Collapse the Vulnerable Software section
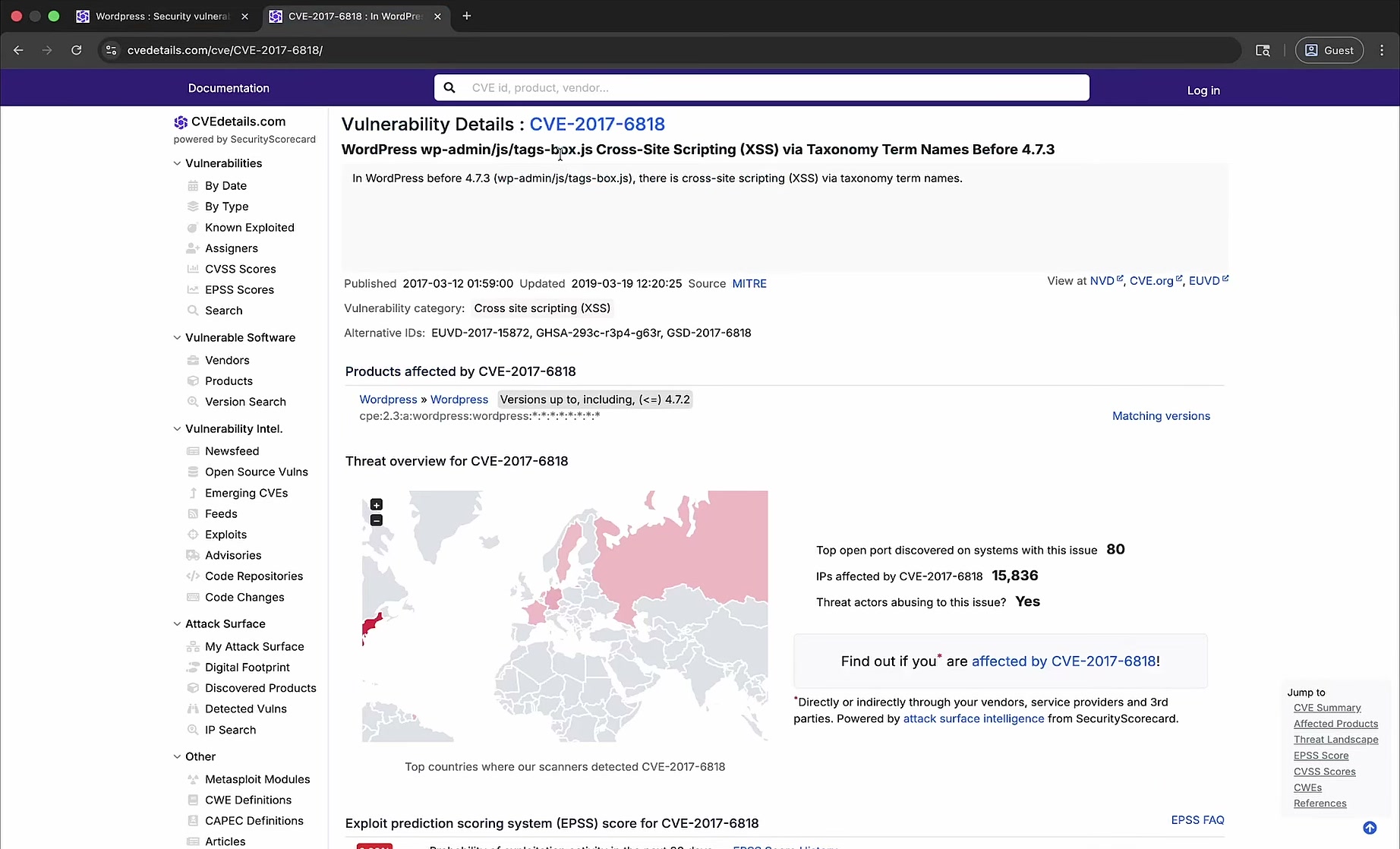Screen dimensions: 1400x849 tap(177, 338)
